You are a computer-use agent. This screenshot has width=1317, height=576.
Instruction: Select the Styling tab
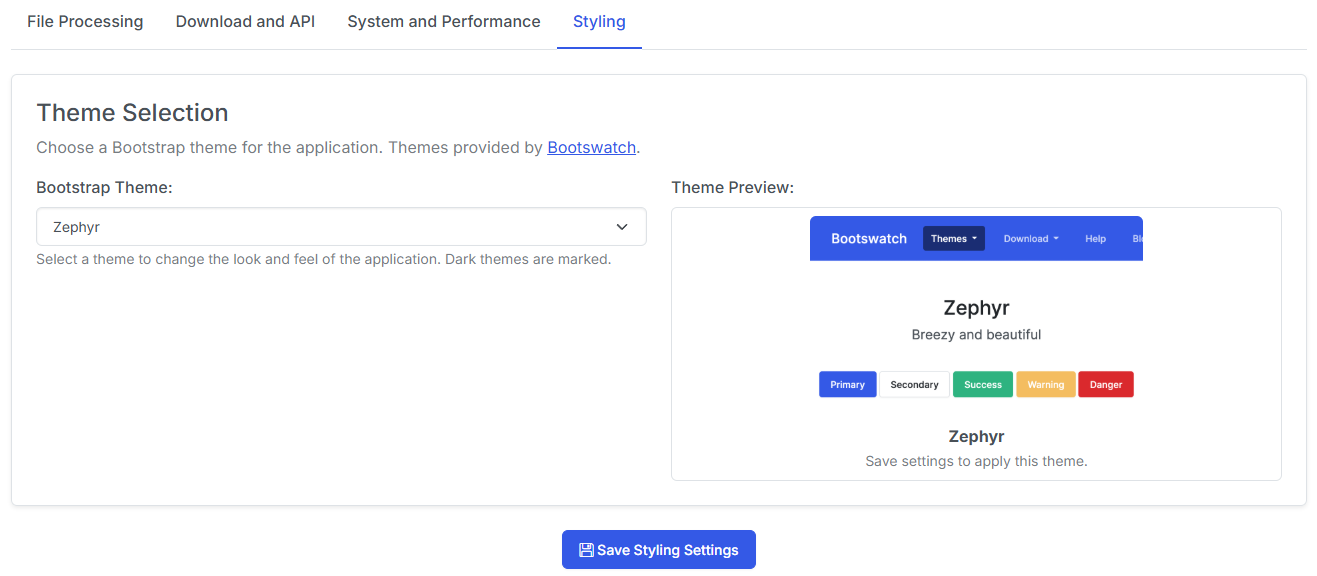pos(599,22)
